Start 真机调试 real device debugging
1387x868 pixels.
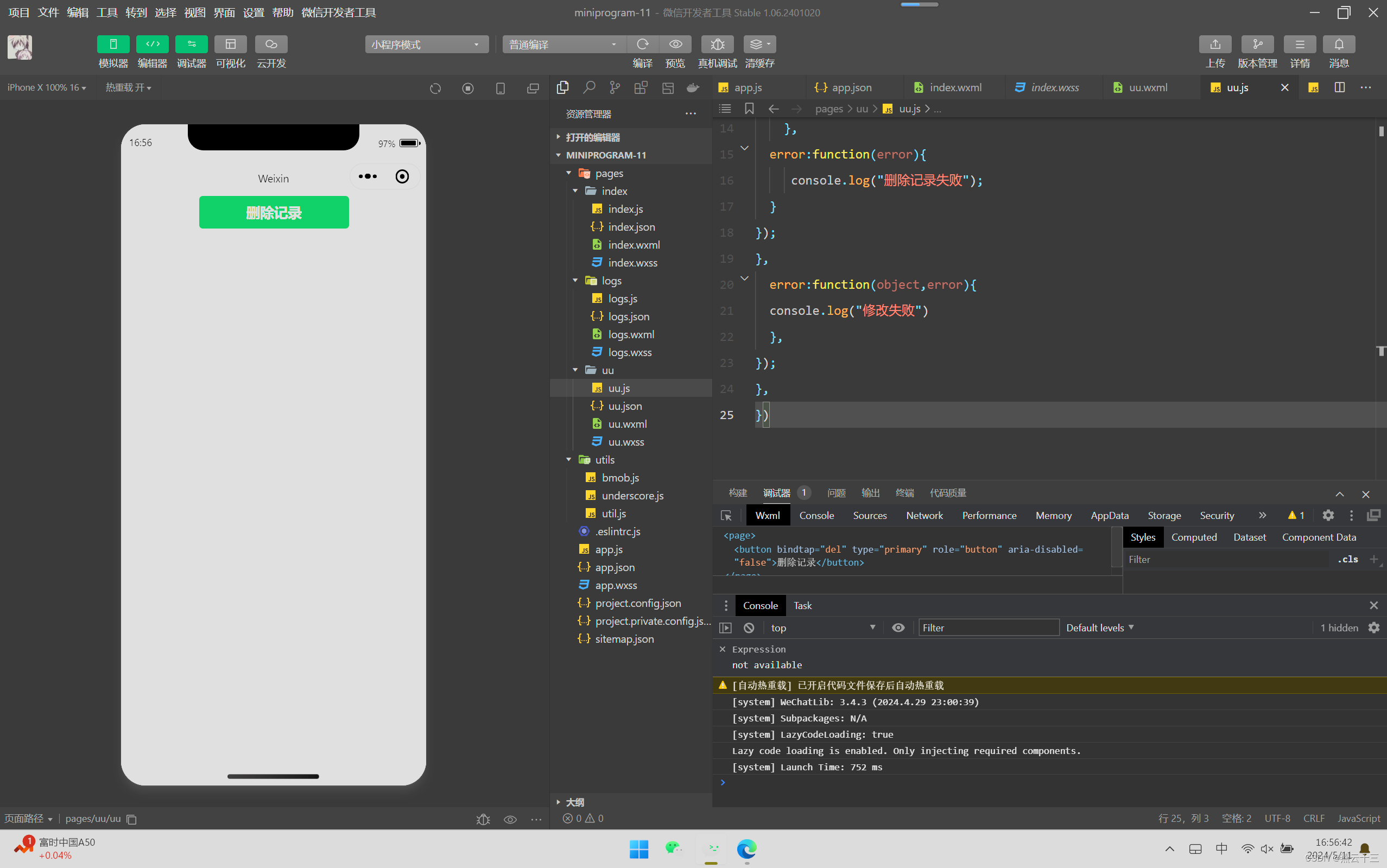[717, 44]
